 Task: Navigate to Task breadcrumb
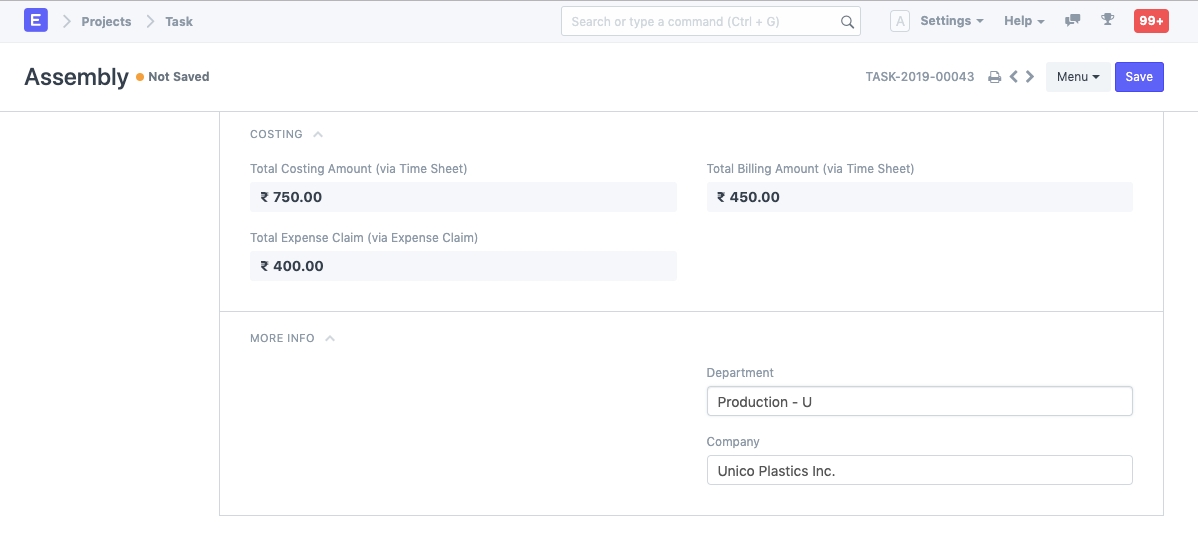point(179,21)
